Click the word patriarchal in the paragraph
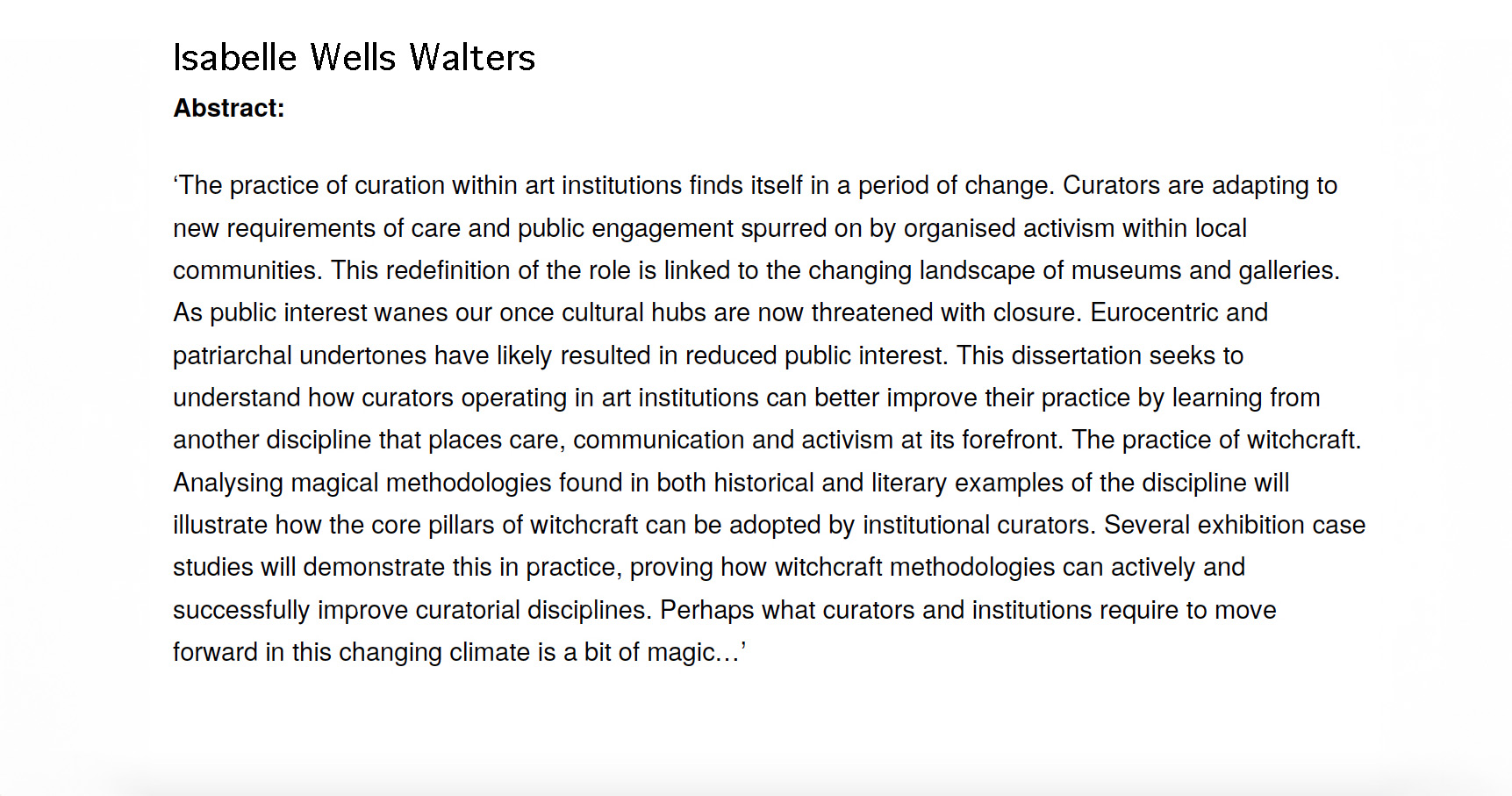 coord(232,355)
